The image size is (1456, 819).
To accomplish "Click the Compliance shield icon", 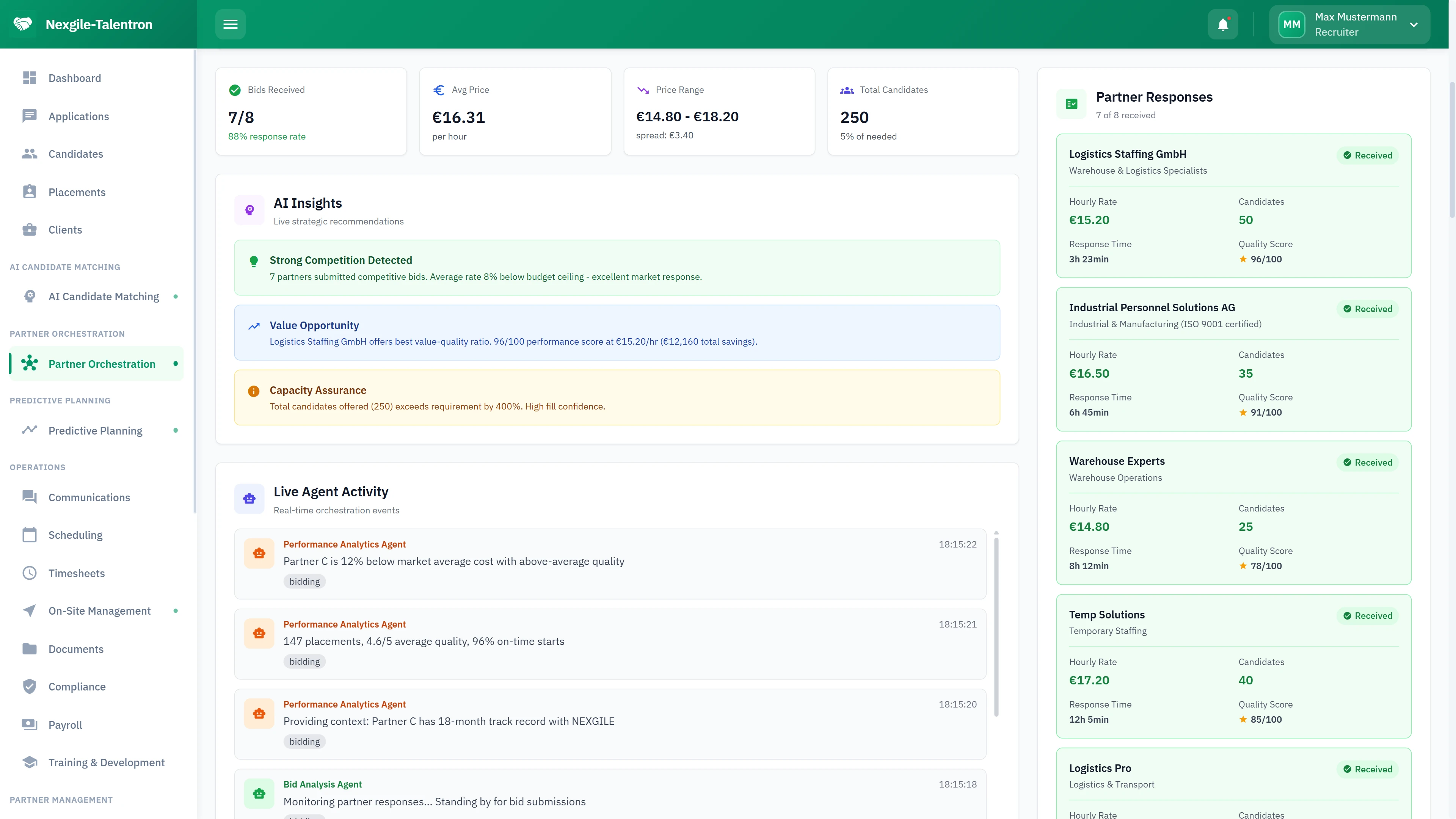I will [30, 687].
